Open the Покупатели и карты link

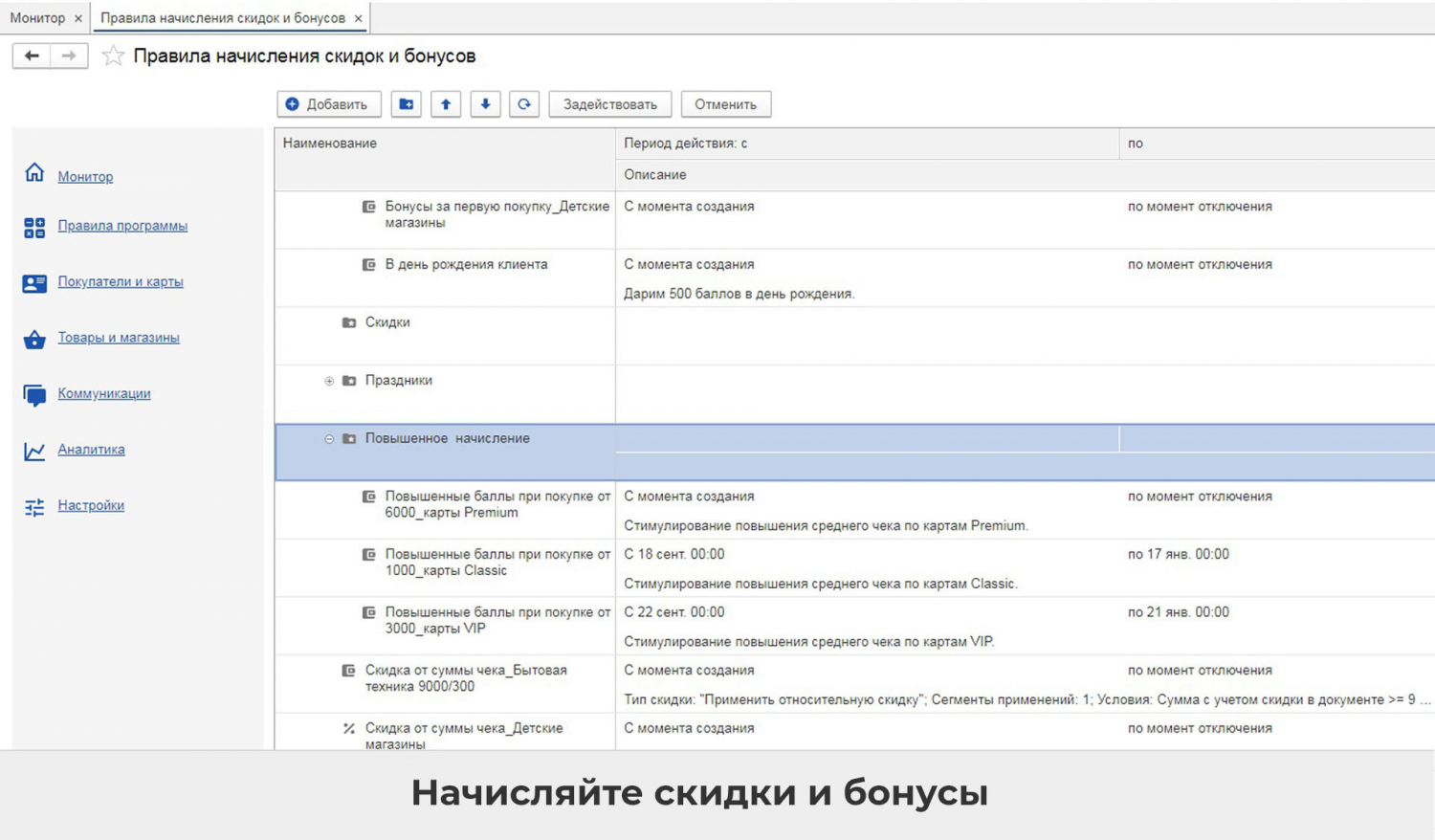[121, 281]
